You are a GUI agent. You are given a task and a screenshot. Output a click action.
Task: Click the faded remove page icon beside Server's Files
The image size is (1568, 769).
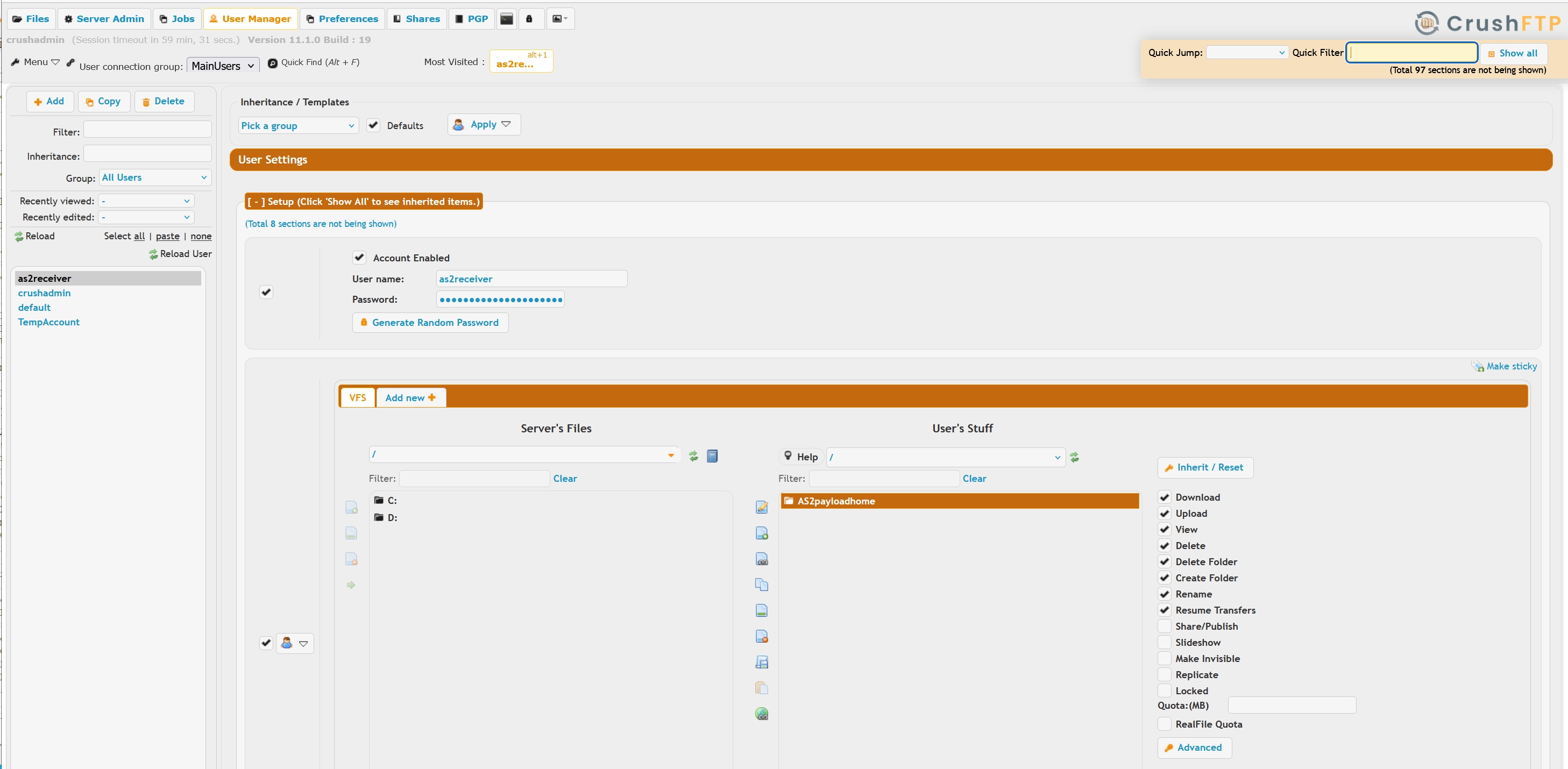pyautogui.click(x=351, y=559)
